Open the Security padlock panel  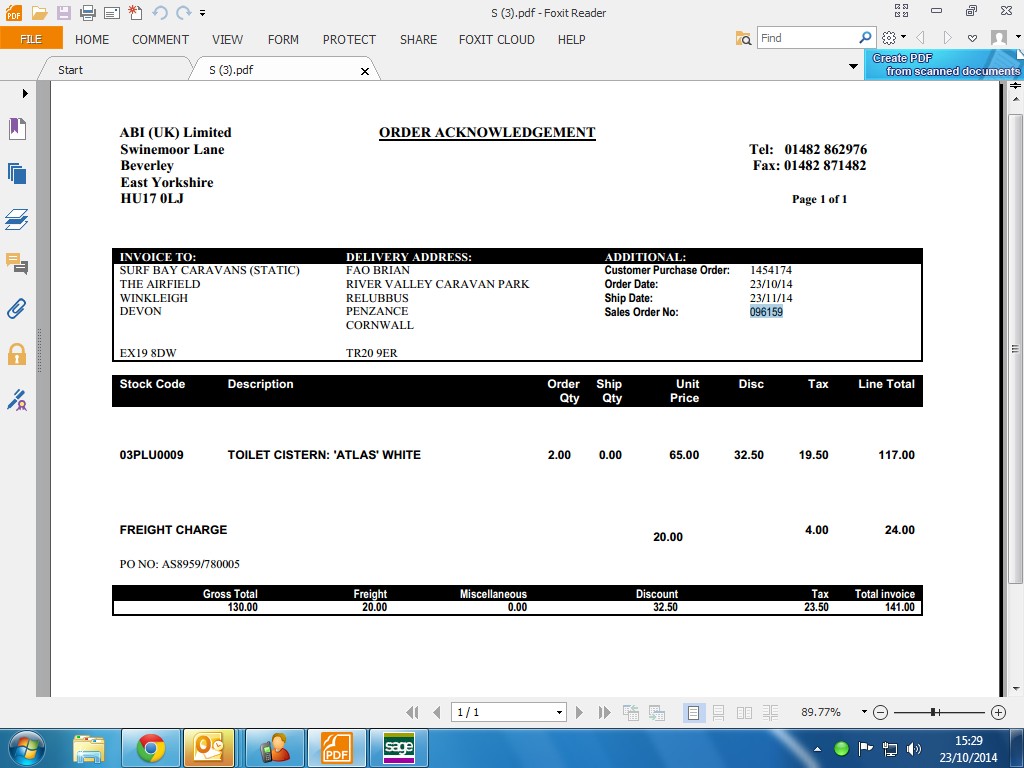(17, 354)
